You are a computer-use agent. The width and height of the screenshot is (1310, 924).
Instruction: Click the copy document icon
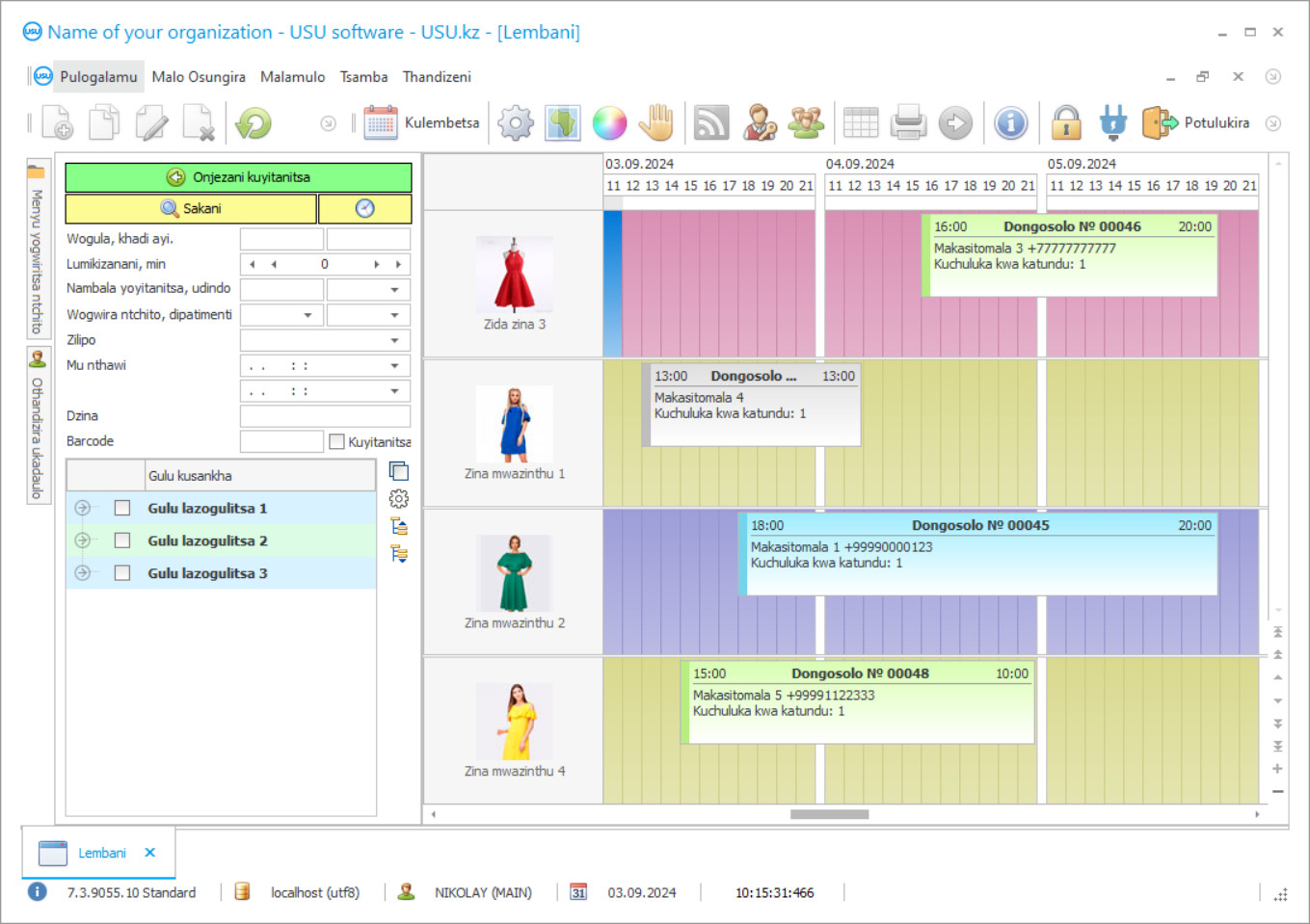[x=104, y=122]
